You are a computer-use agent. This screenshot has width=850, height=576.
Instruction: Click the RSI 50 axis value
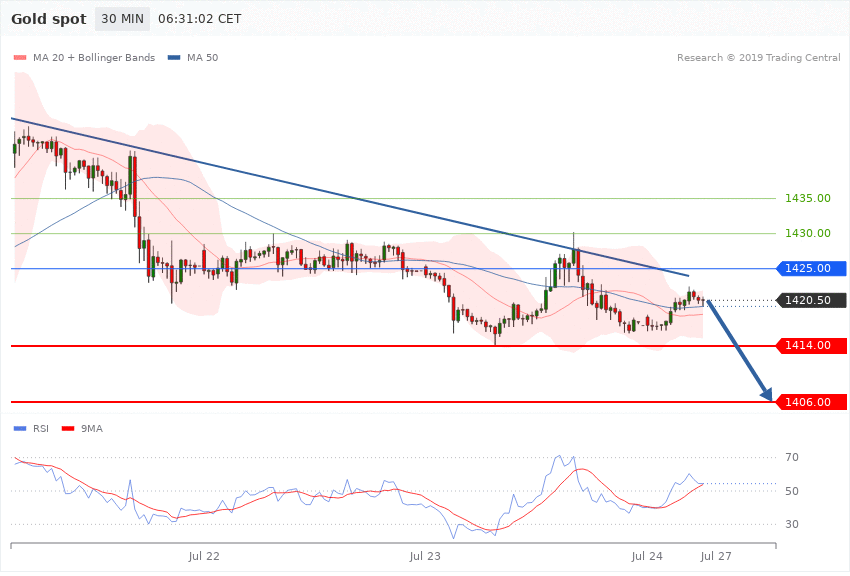[x=792, y=491]
